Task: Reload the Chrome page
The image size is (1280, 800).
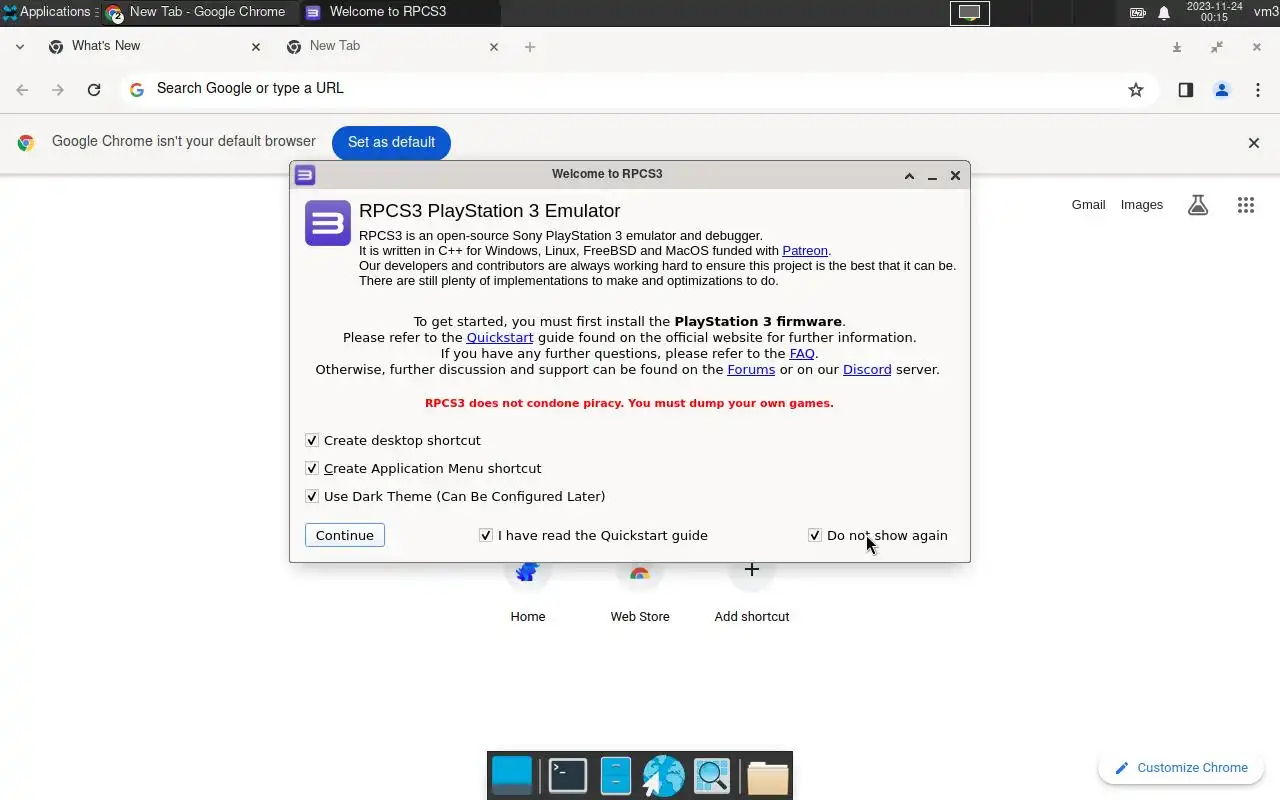Action: pos(94,89)
